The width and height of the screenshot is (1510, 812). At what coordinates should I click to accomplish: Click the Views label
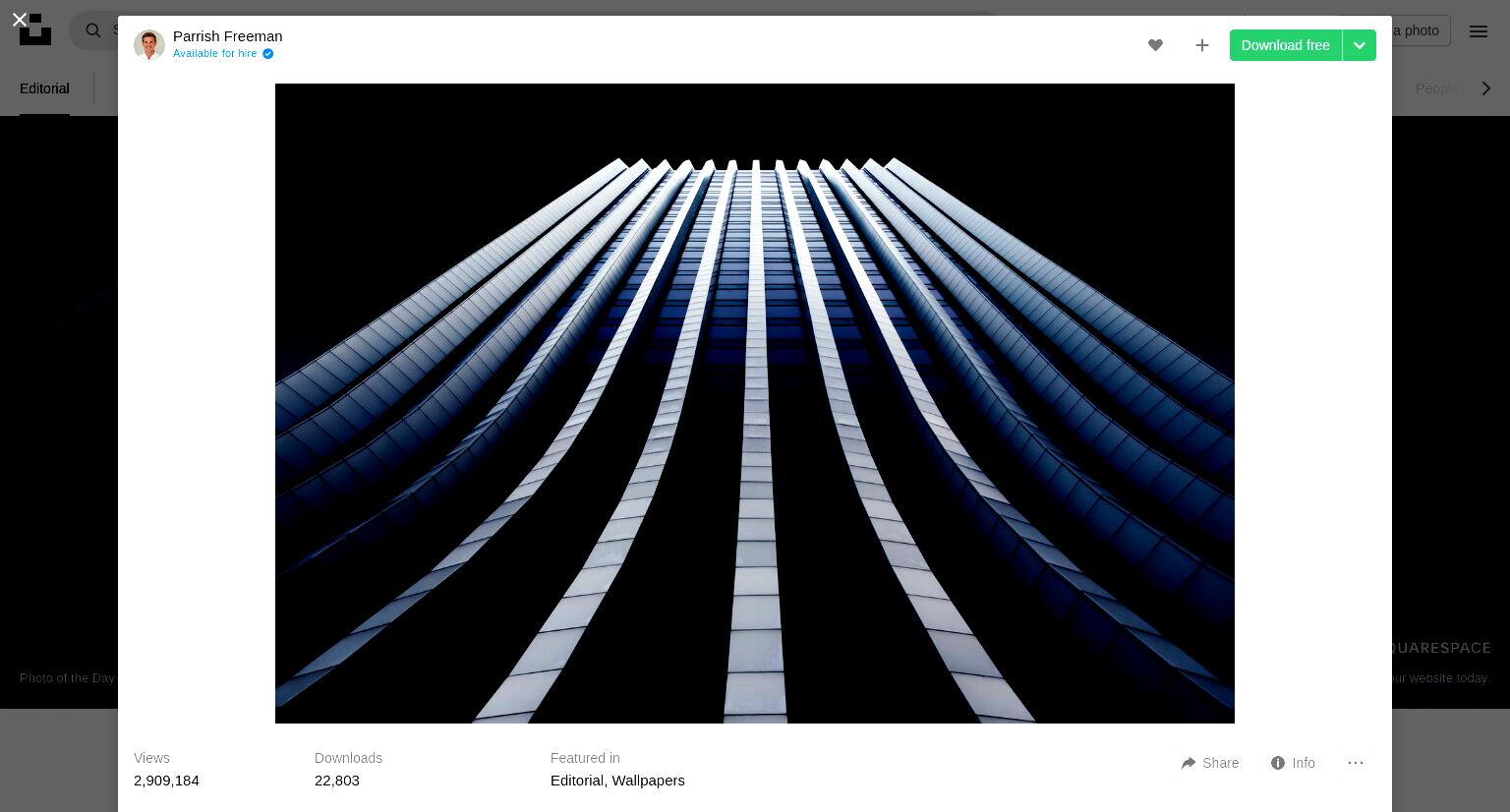[x=151, y=758]
